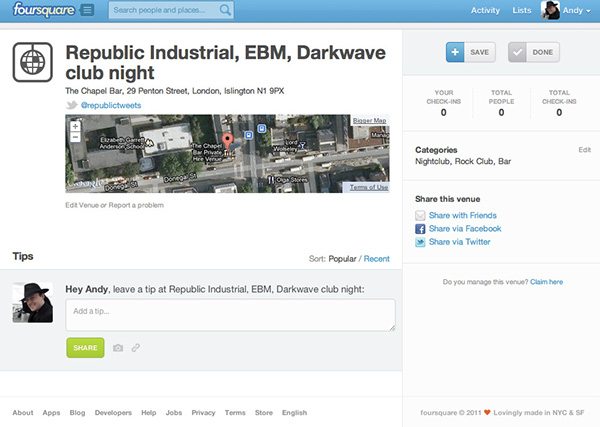
Task: Open the Privacy footer link
Action: (203, 413)
